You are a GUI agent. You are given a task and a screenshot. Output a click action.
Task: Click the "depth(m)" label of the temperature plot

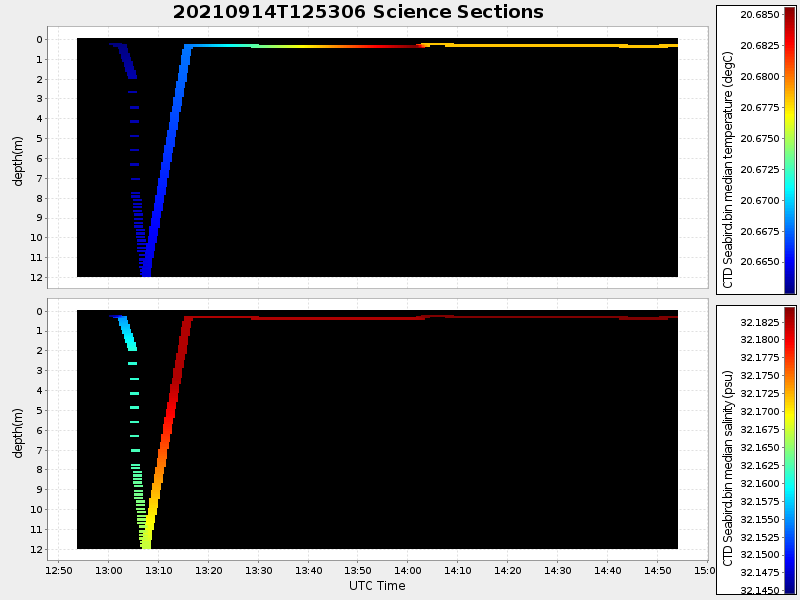pyautogui.click(x=18, y=161)
